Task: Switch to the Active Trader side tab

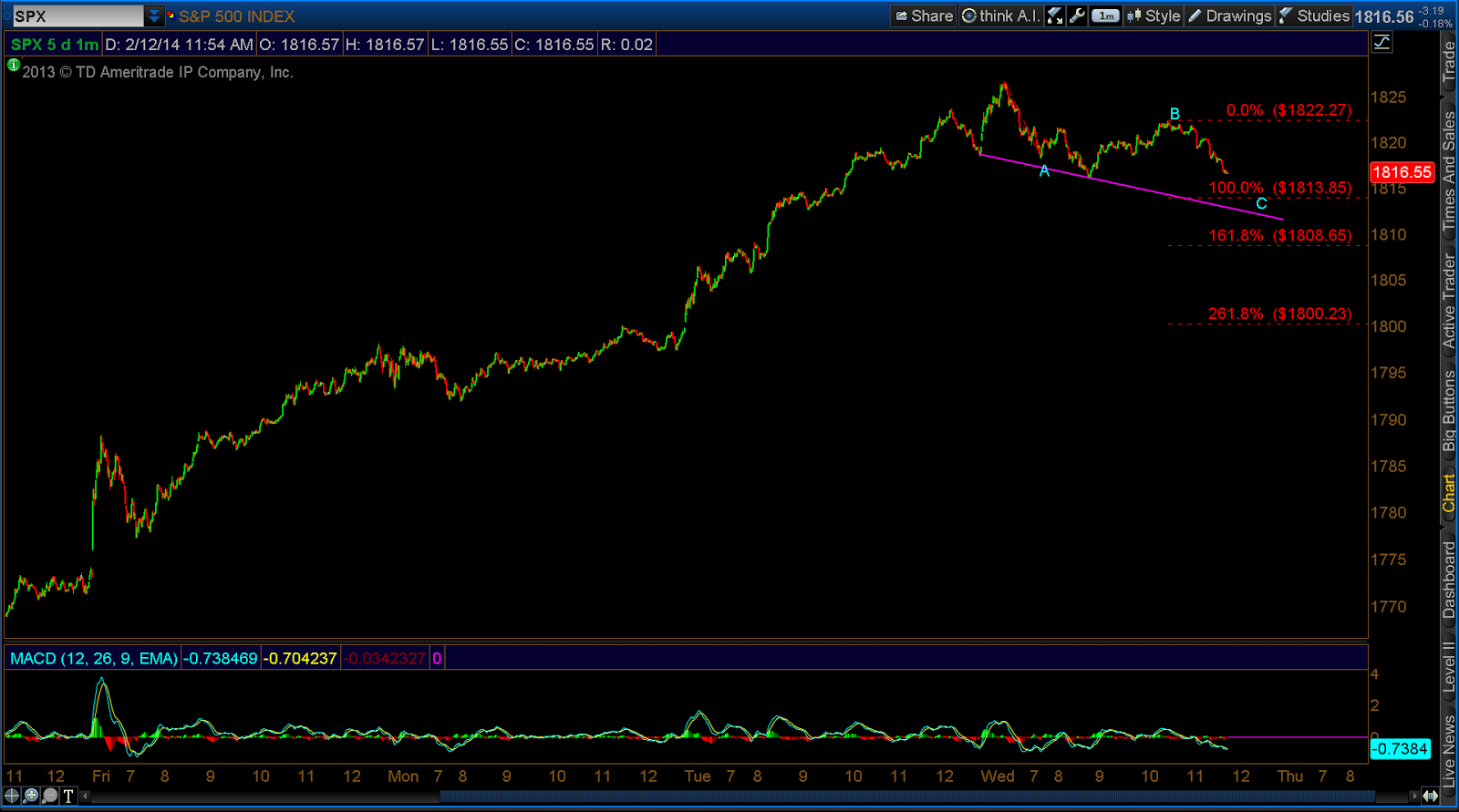Action: coord(1449,301)
